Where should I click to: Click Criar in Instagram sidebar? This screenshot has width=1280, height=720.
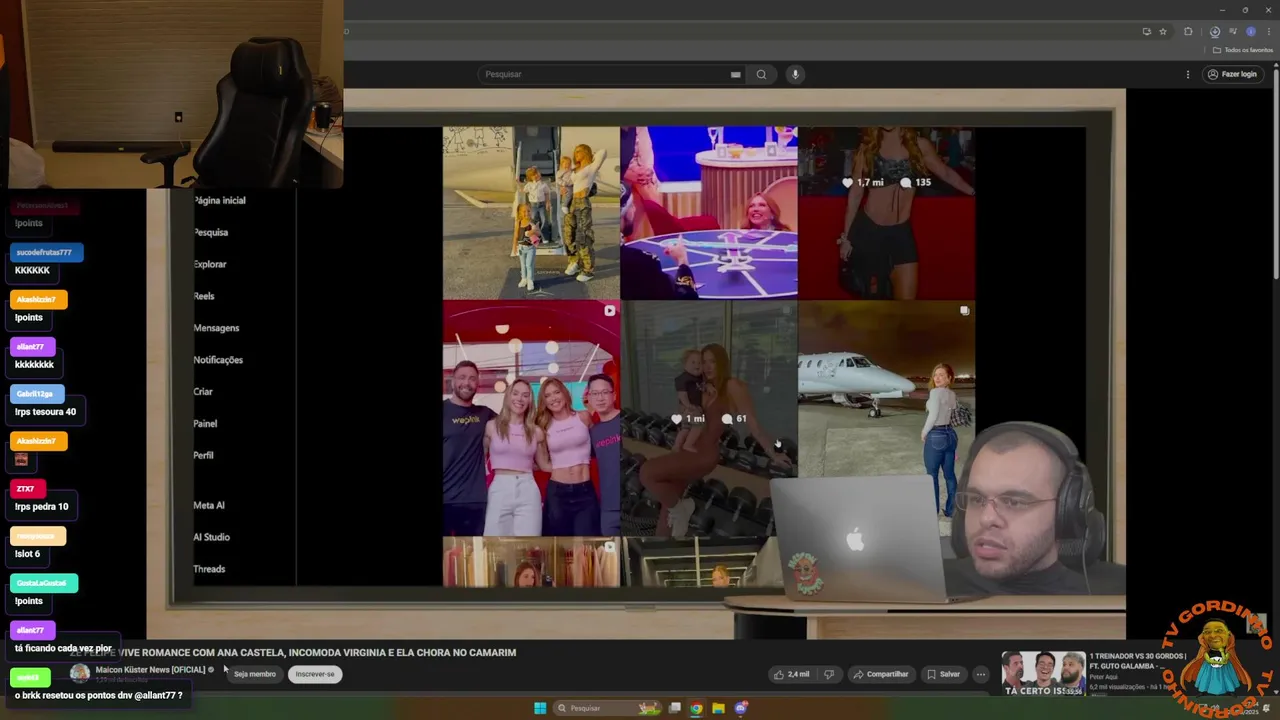point(203,392)
